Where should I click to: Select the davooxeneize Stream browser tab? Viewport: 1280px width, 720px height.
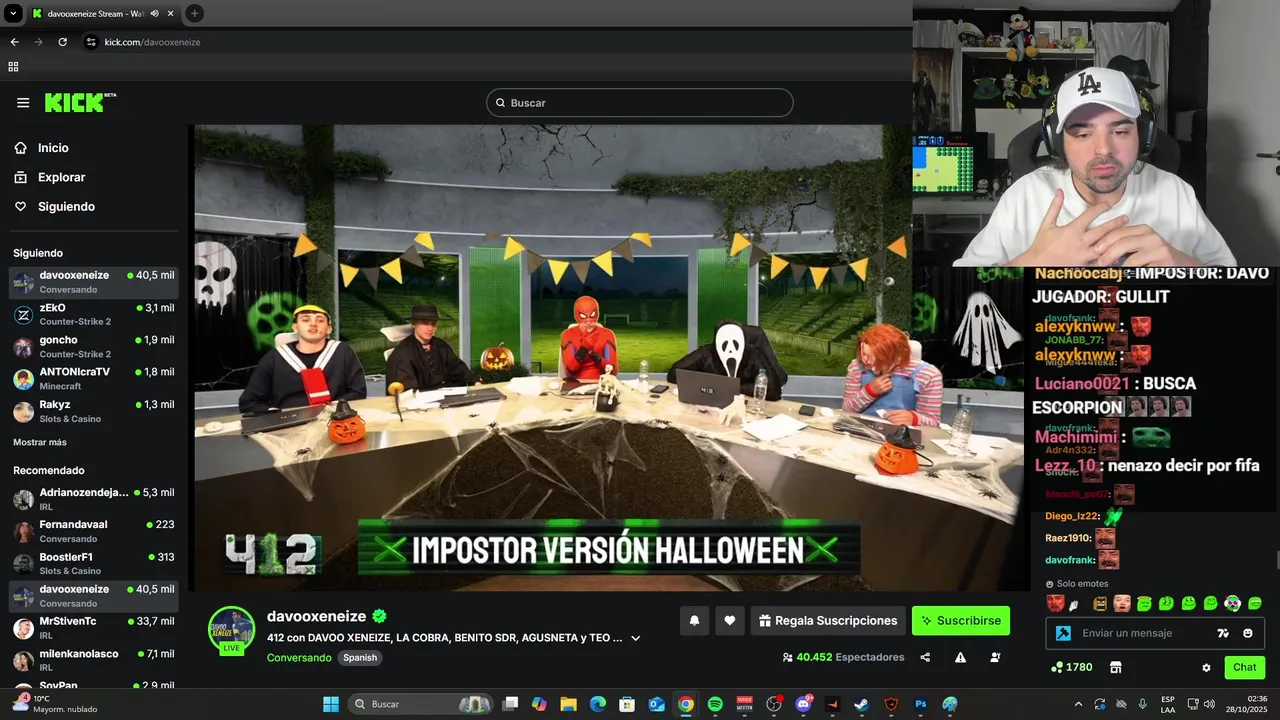coord(103,14)
